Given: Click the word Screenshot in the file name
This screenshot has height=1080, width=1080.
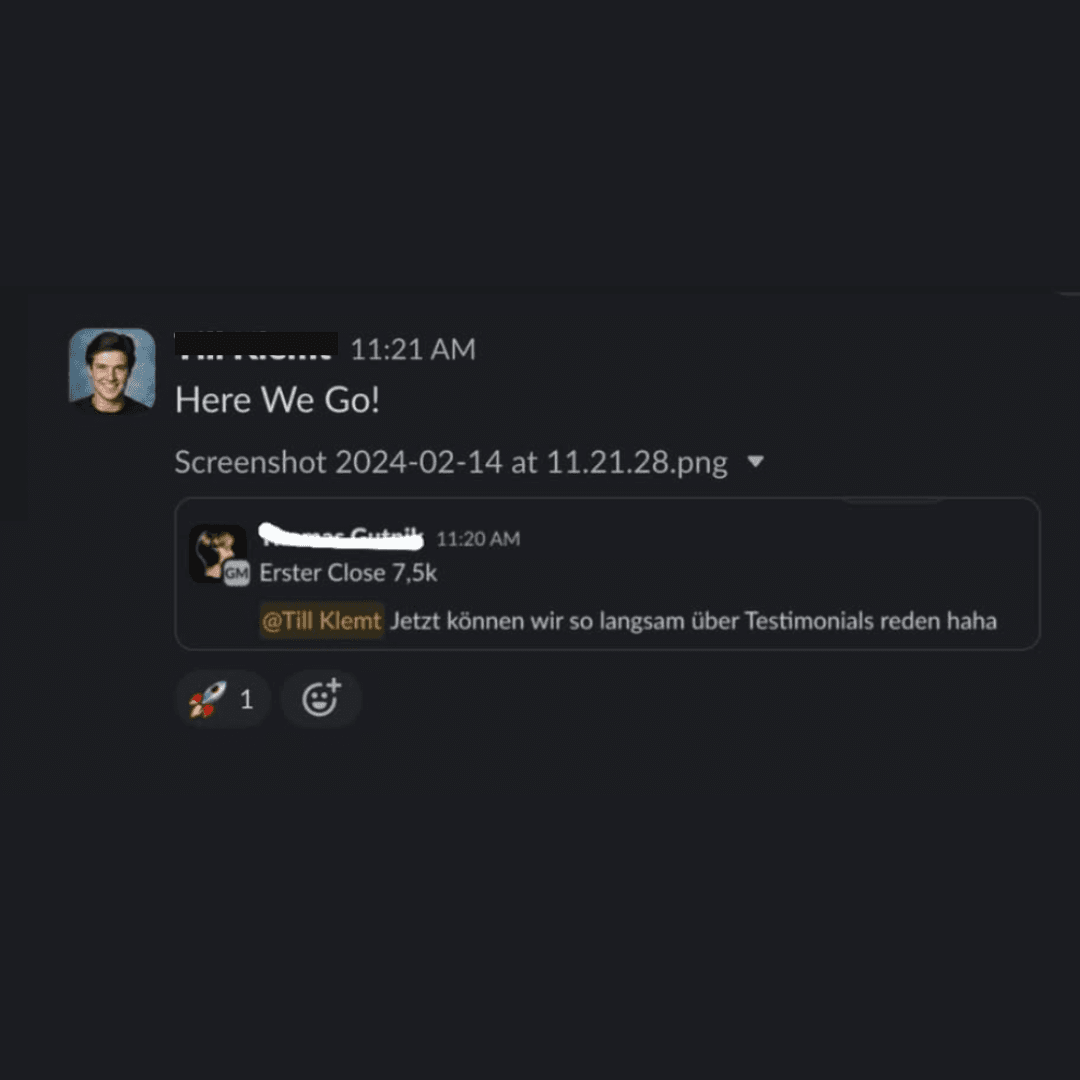Looking at the screenshot, I should [251, 461].
